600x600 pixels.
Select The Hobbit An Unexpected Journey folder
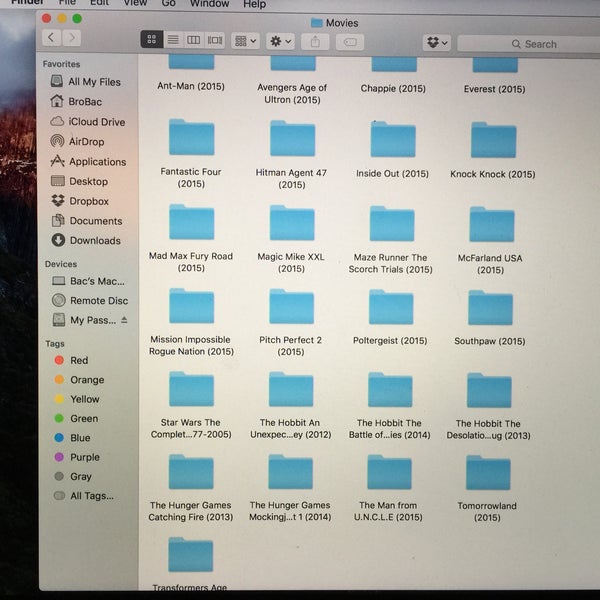tap(291, 389)
